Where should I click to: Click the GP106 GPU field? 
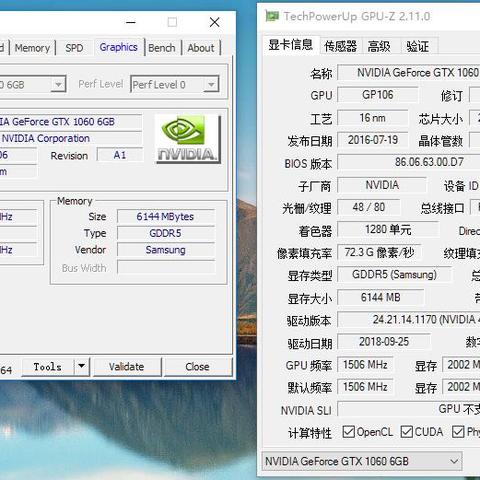point(378,95)
